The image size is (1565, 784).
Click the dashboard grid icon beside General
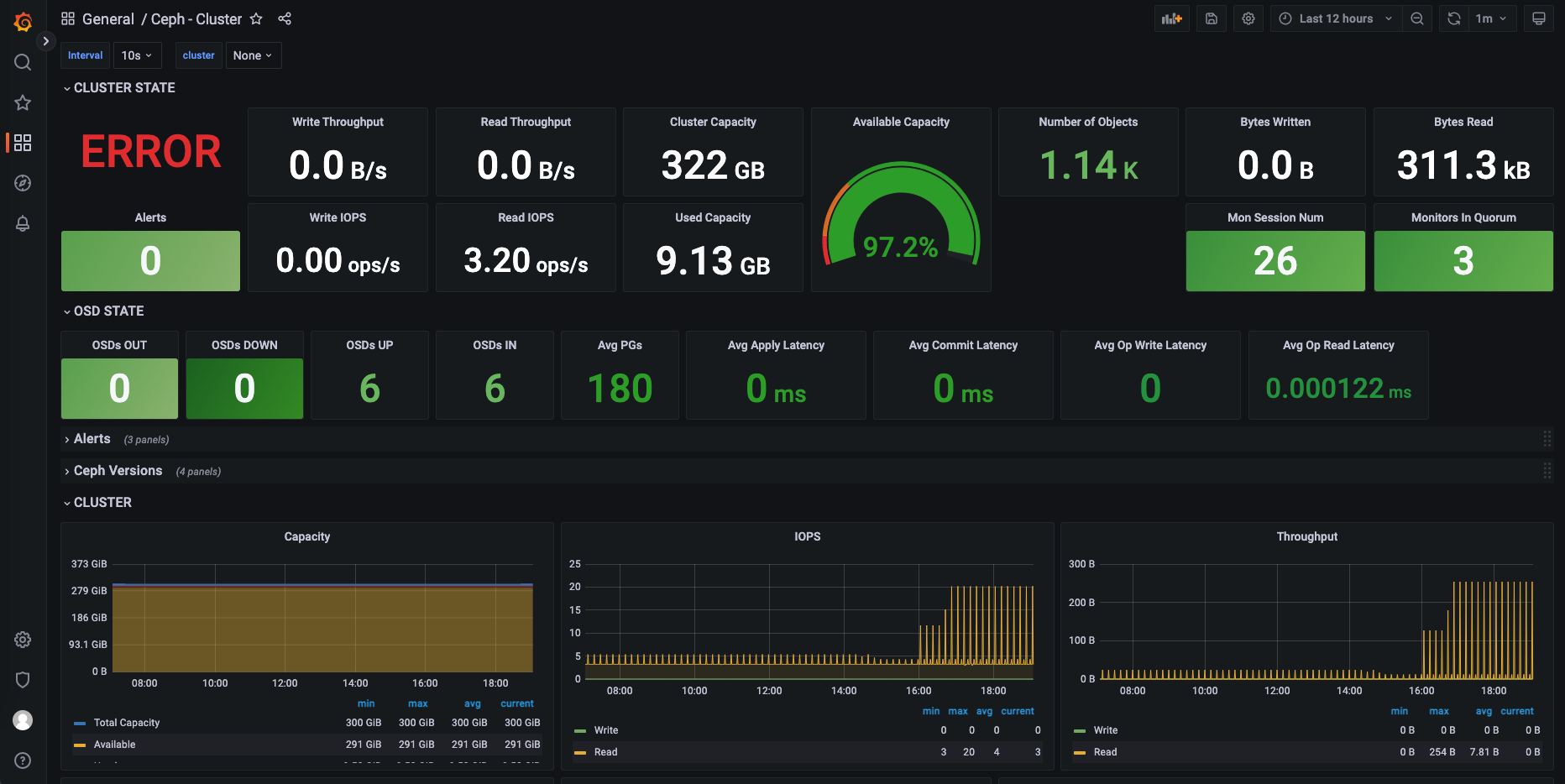(68, 18)
